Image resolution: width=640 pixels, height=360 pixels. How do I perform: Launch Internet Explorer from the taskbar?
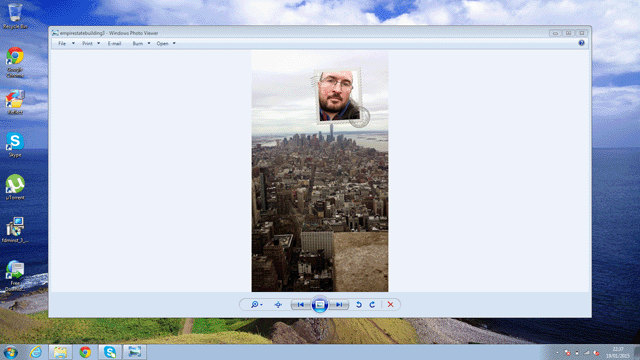tap(36, 352)
